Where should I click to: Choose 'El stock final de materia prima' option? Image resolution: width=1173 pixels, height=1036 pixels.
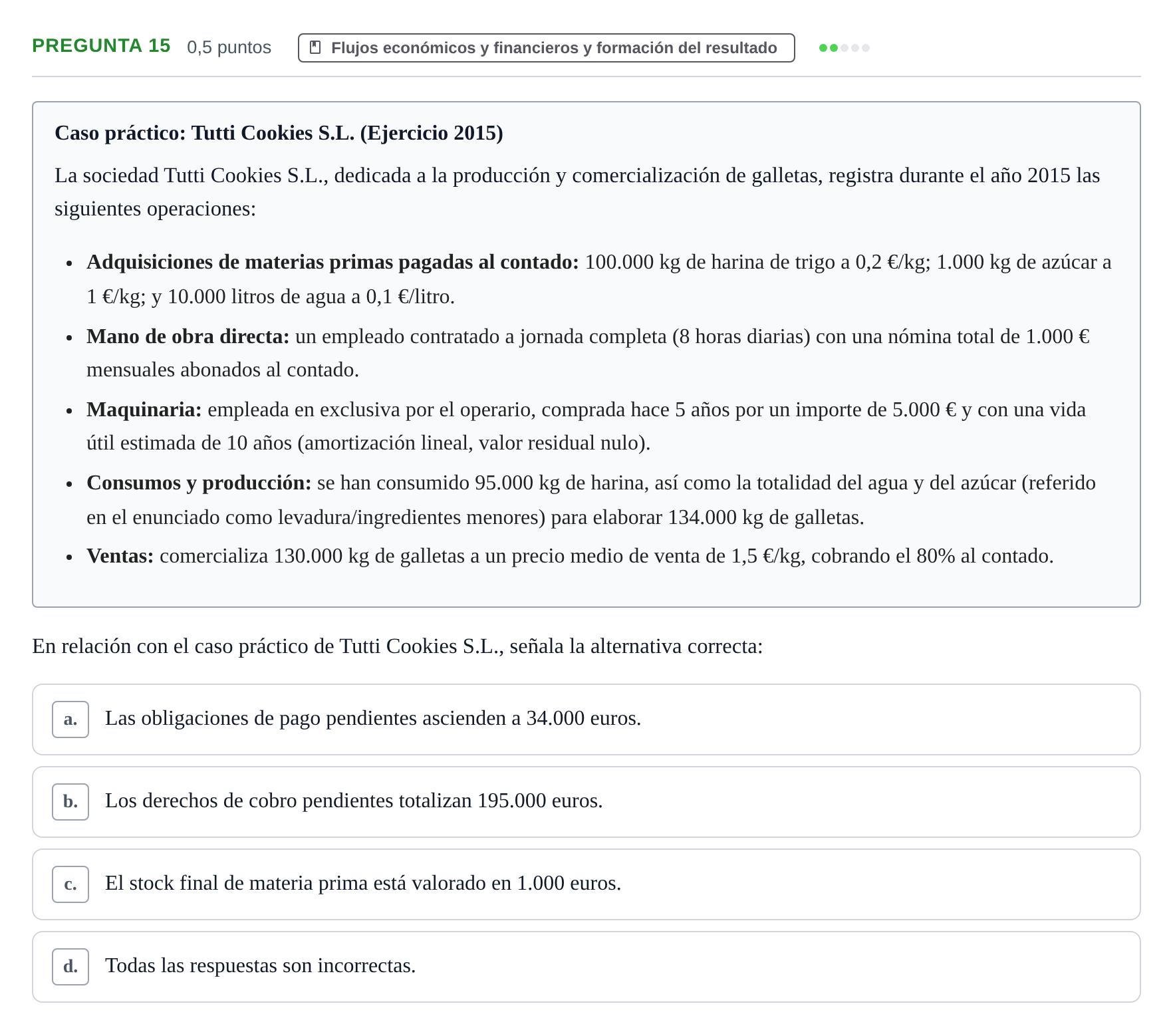[x=586, y=884]
